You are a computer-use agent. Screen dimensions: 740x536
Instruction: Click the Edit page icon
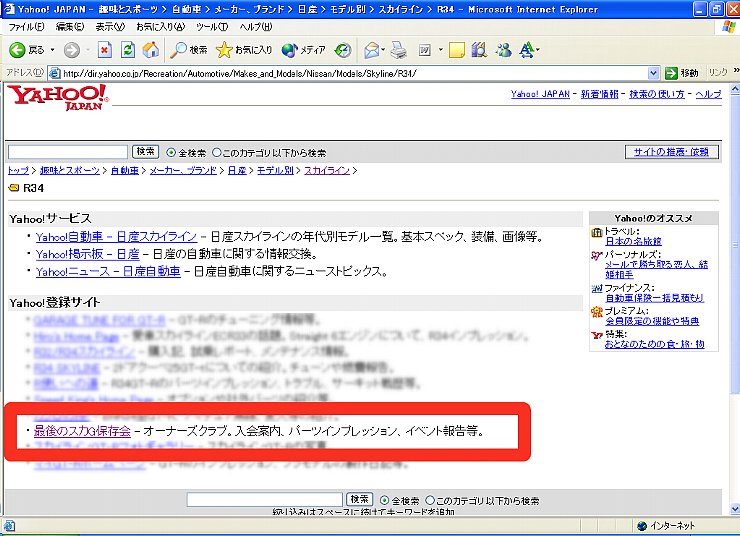(x=425, y=50)
